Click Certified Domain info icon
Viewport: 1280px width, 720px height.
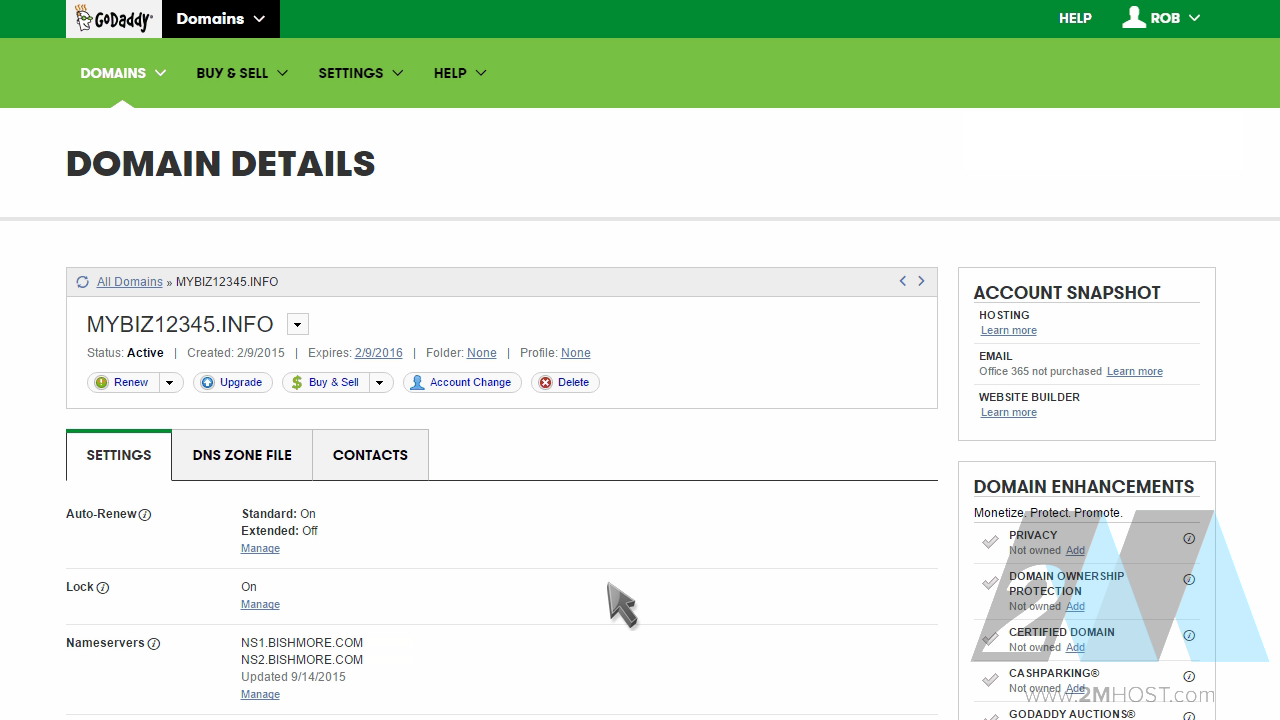[1189, 635]
